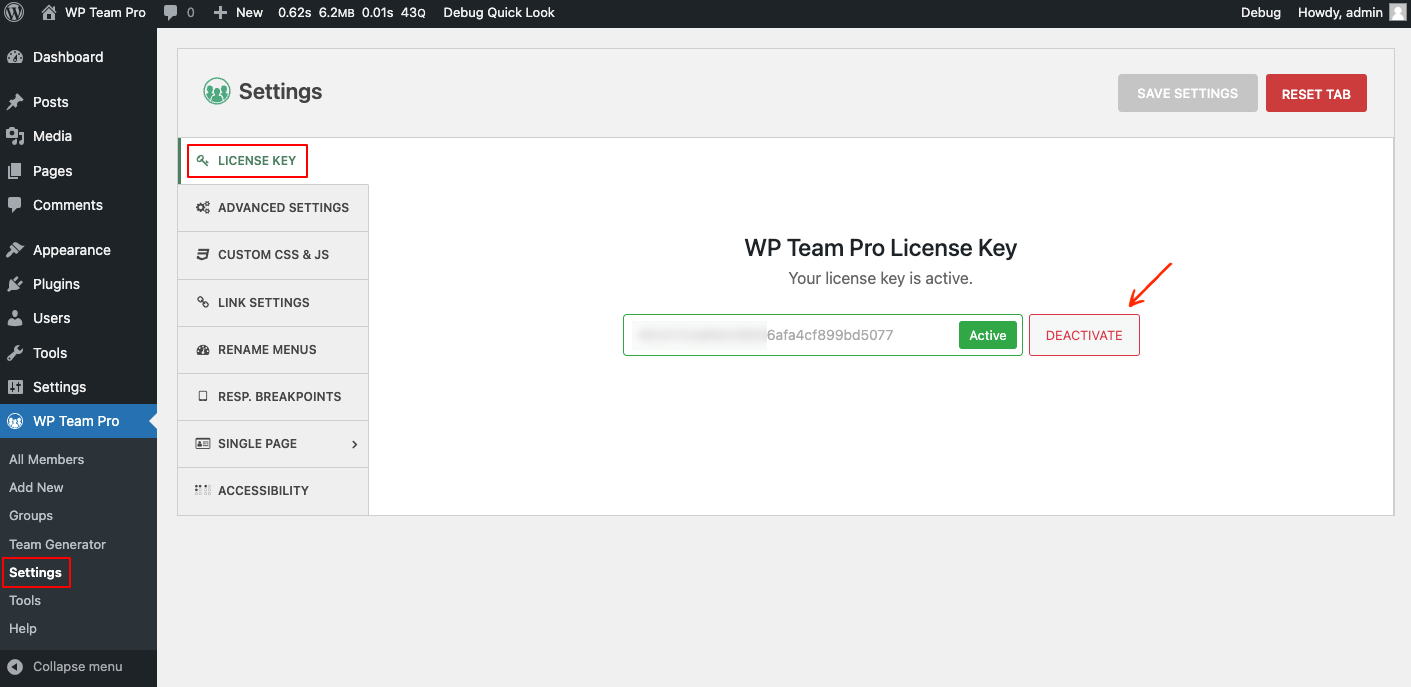Image resolution: width=1411 pixels, height=687 pixels.
Task: Switch to Advanced Settings tab
Action: [273, 208]
